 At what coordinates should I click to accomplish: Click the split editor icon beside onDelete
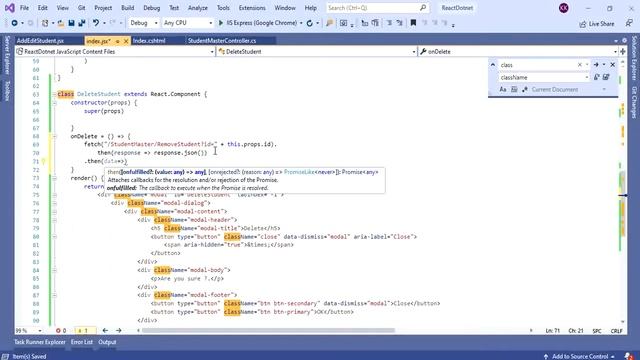pos(623,51)
